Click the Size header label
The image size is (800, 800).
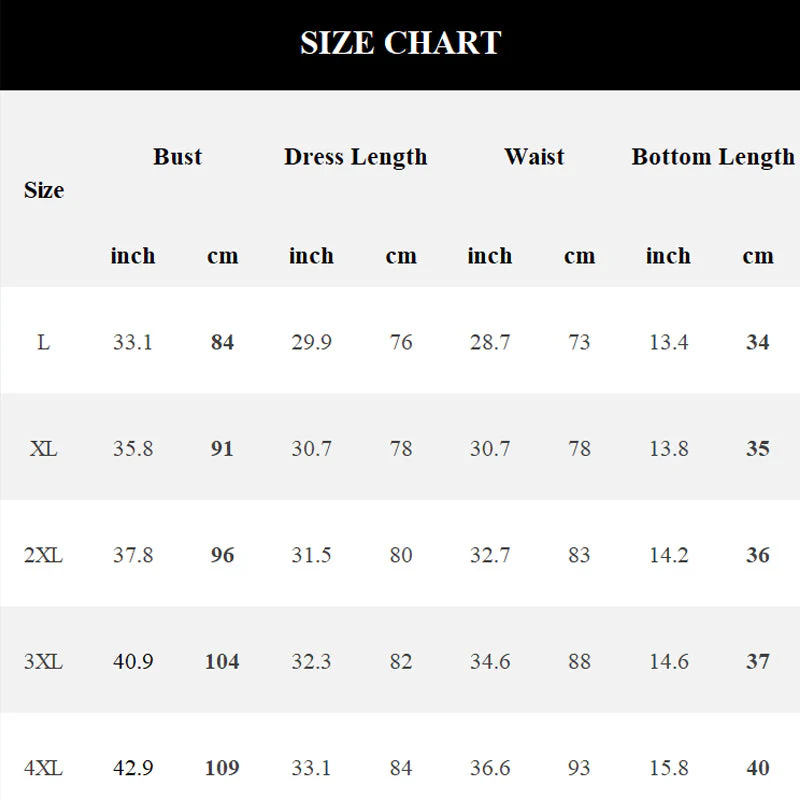pyautogui.click(x=44, y=190)
